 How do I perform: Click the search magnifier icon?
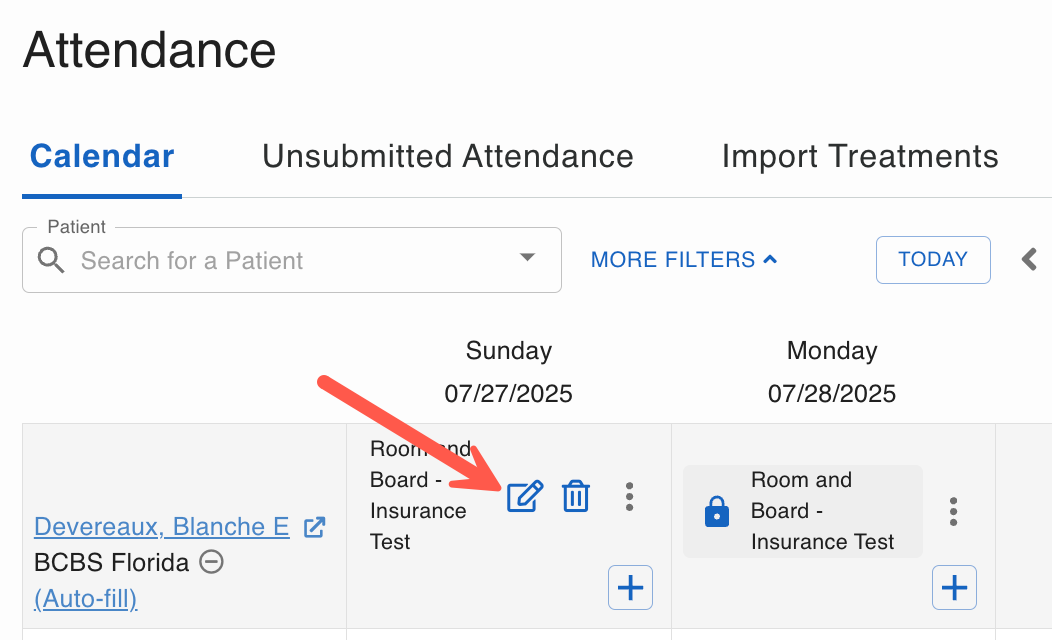pos(51,260)
